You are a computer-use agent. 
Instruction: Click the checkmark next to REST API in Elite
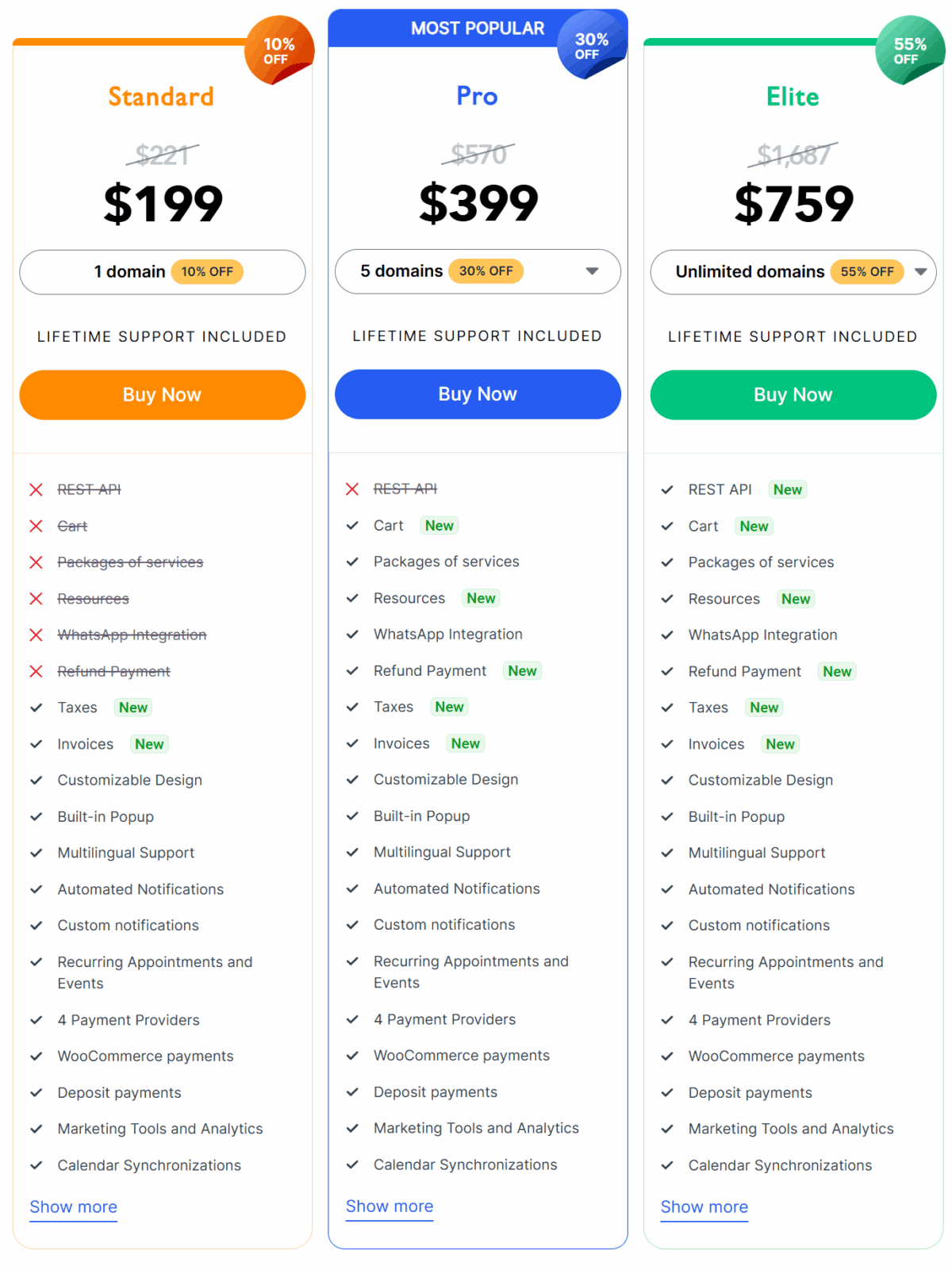[x=667, y=490]
